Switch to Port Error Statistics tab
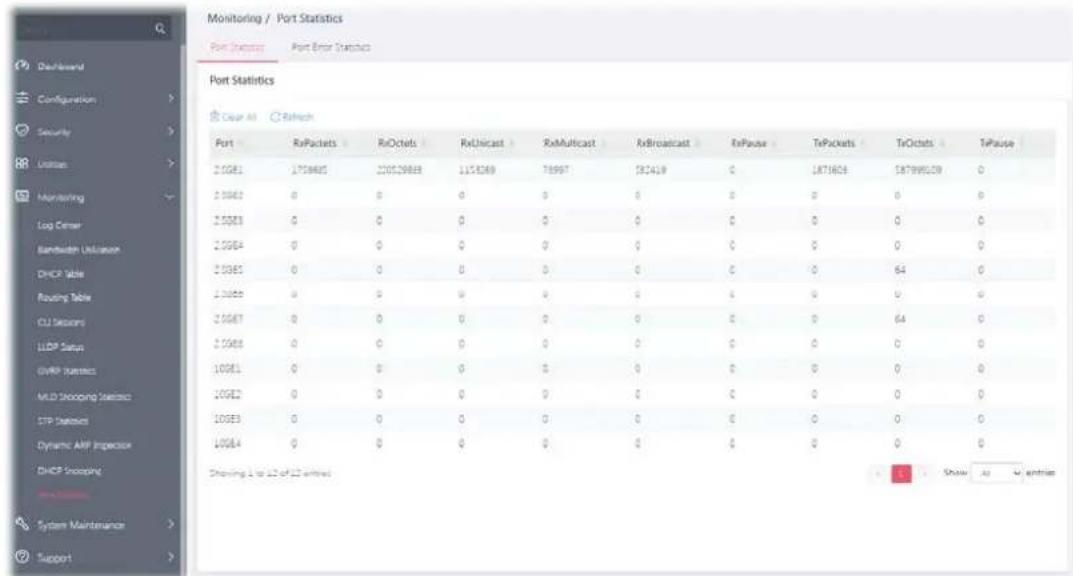 pyautogui.click(x=331, y=47)
